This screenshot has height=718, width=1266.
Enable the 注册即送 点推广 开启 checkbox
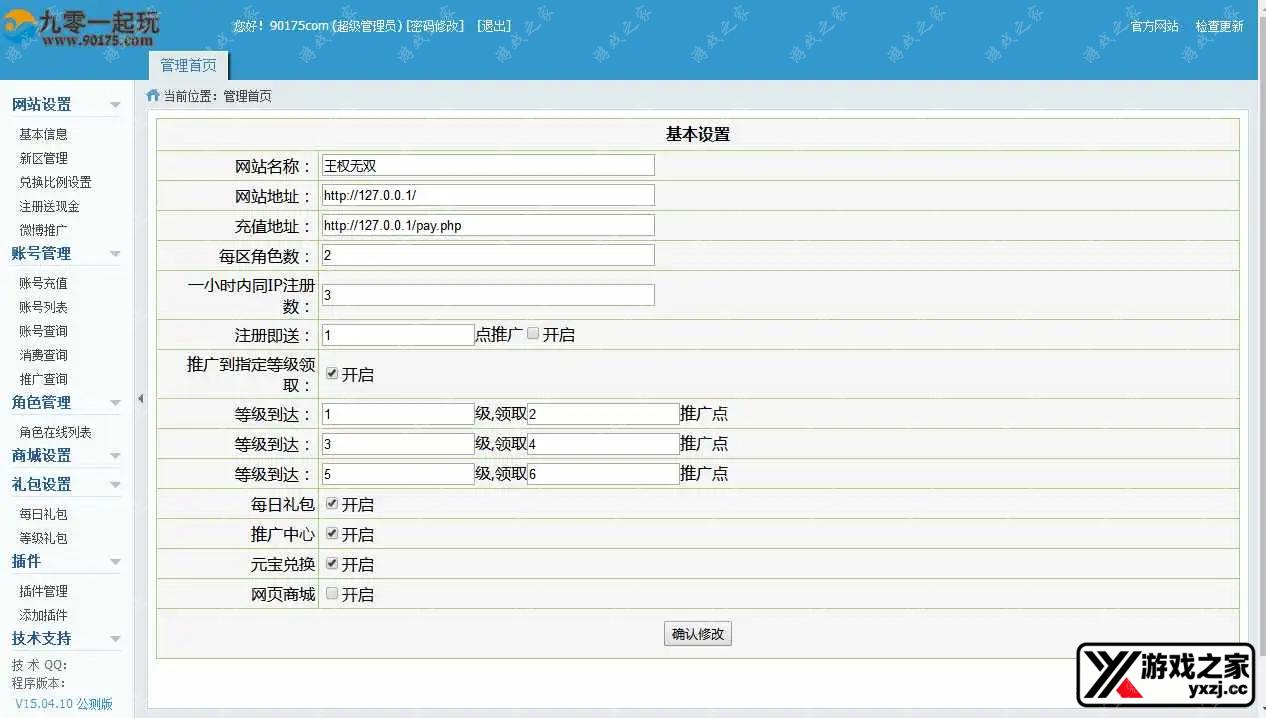[533, 333]
